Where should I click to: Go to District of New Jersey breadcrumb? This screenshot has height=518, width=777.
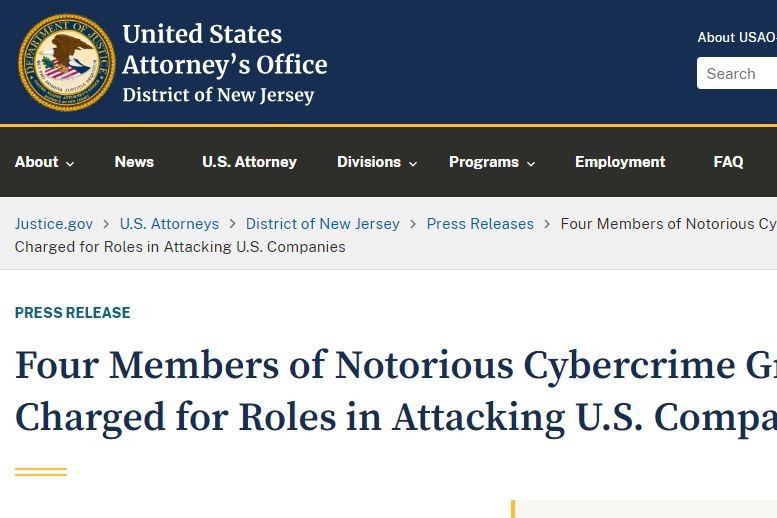(322, 224)
